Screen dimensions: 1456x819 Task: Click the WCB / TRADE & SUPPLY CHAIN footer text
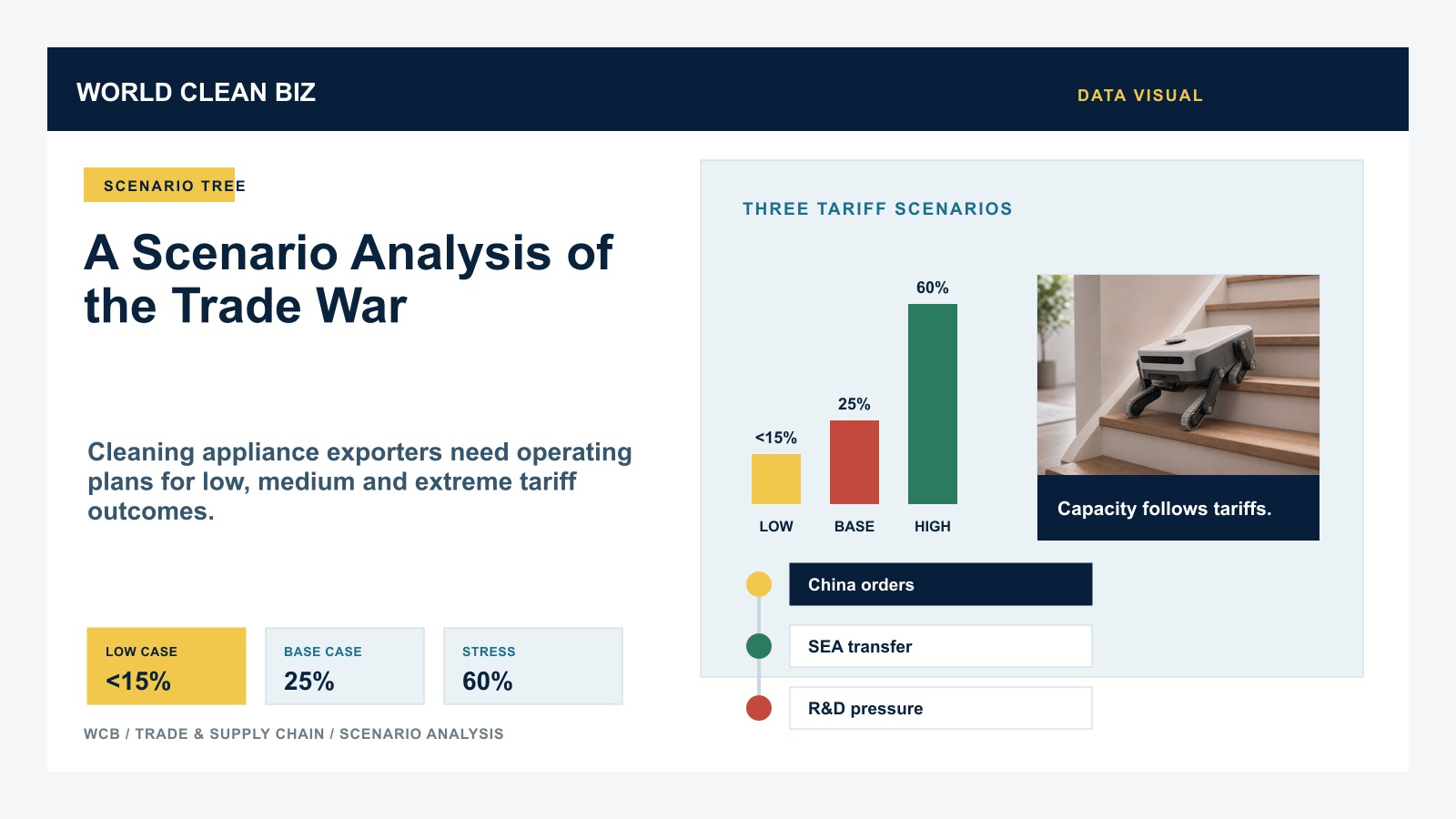[293, 733]
